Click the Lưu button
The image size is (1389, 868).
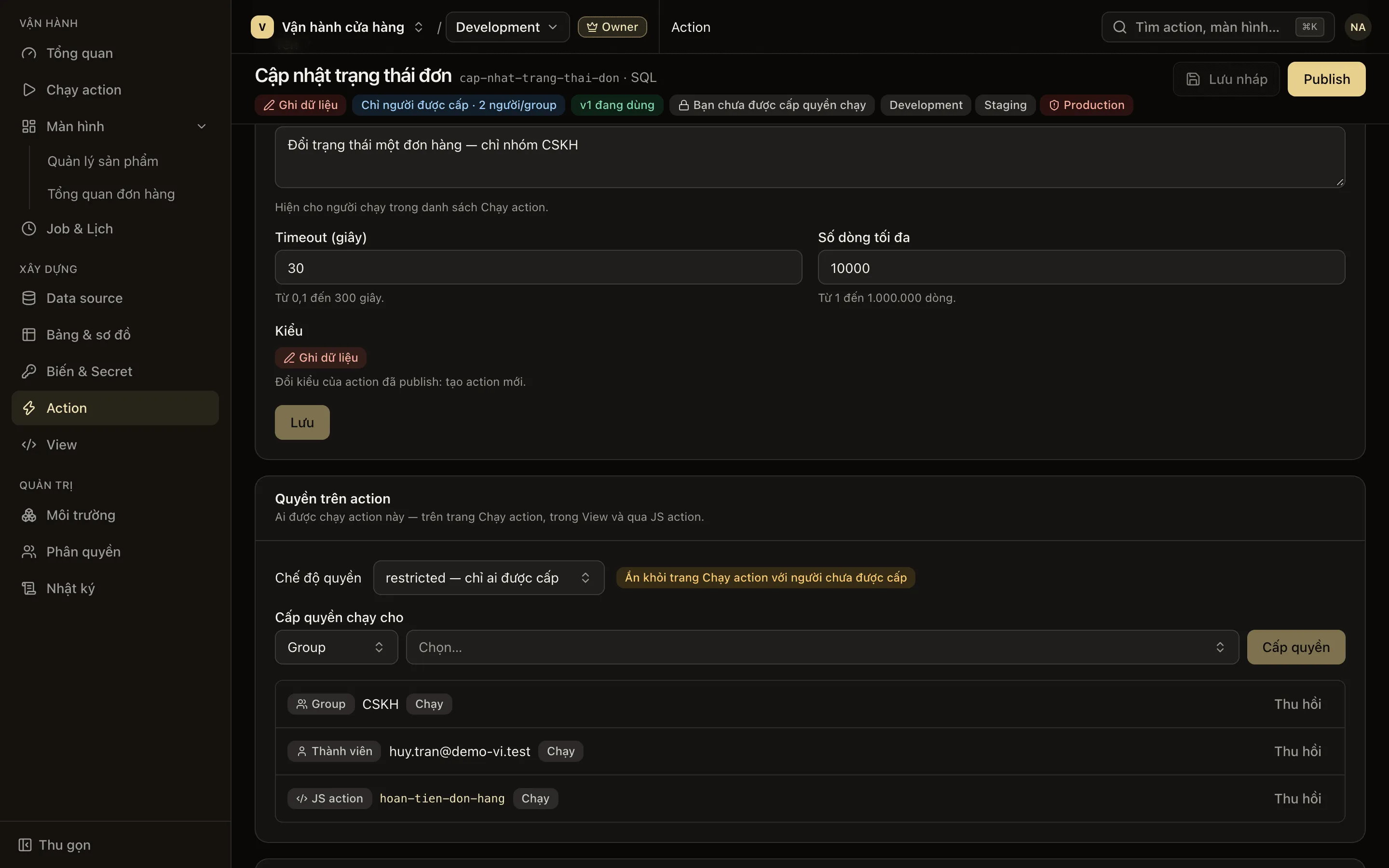click(x=302, y=422)
